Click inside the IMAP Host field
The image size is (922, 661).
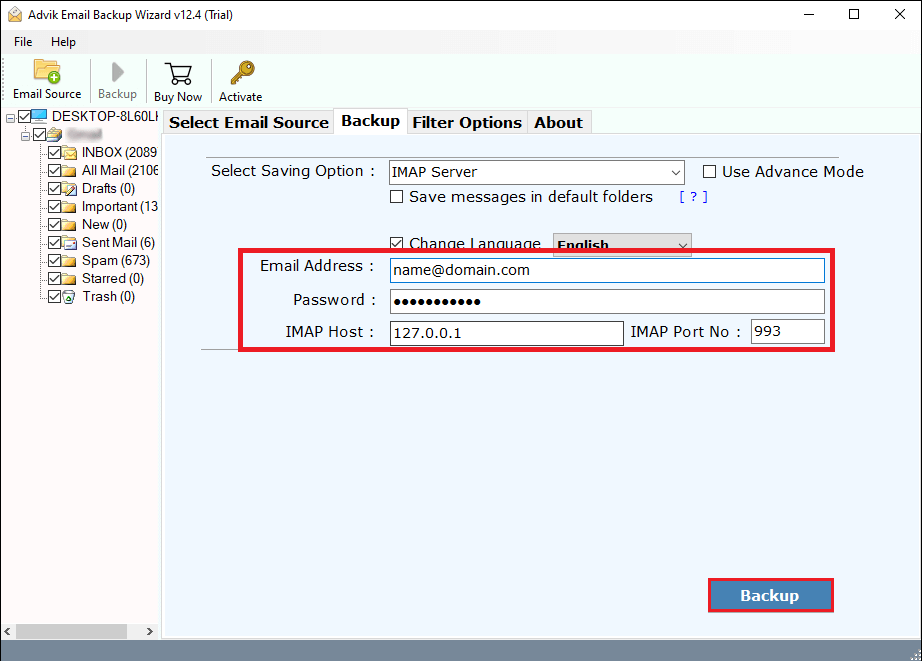pos(505,331)
